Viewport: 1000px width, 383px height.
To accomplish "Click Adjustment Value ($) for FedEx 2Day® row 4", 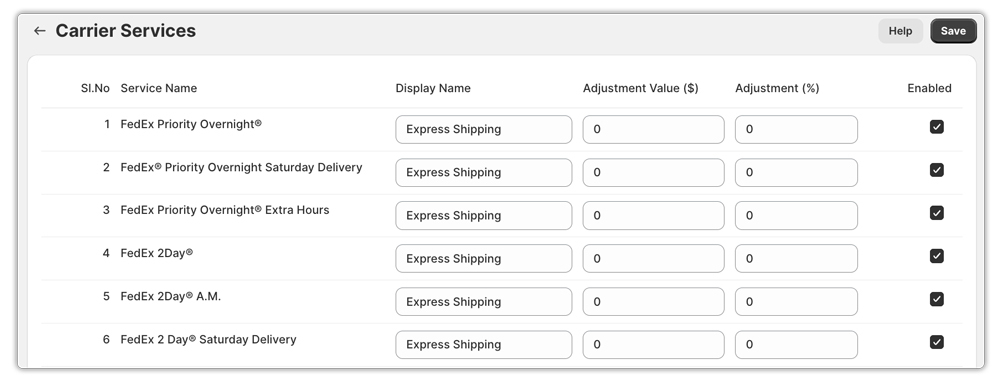I will (653, 259).
